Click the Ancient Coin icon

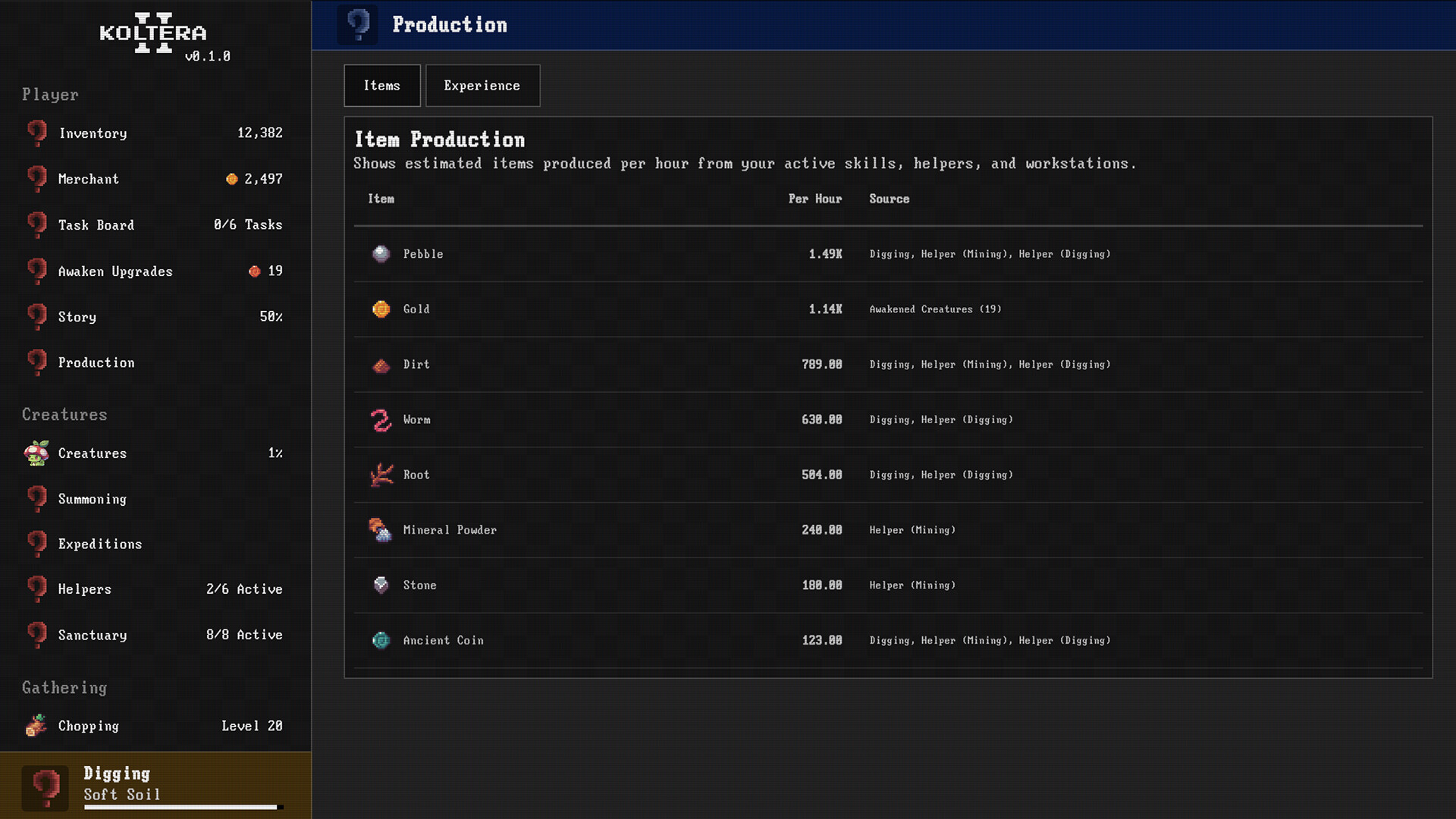click(x=381, y=641)
